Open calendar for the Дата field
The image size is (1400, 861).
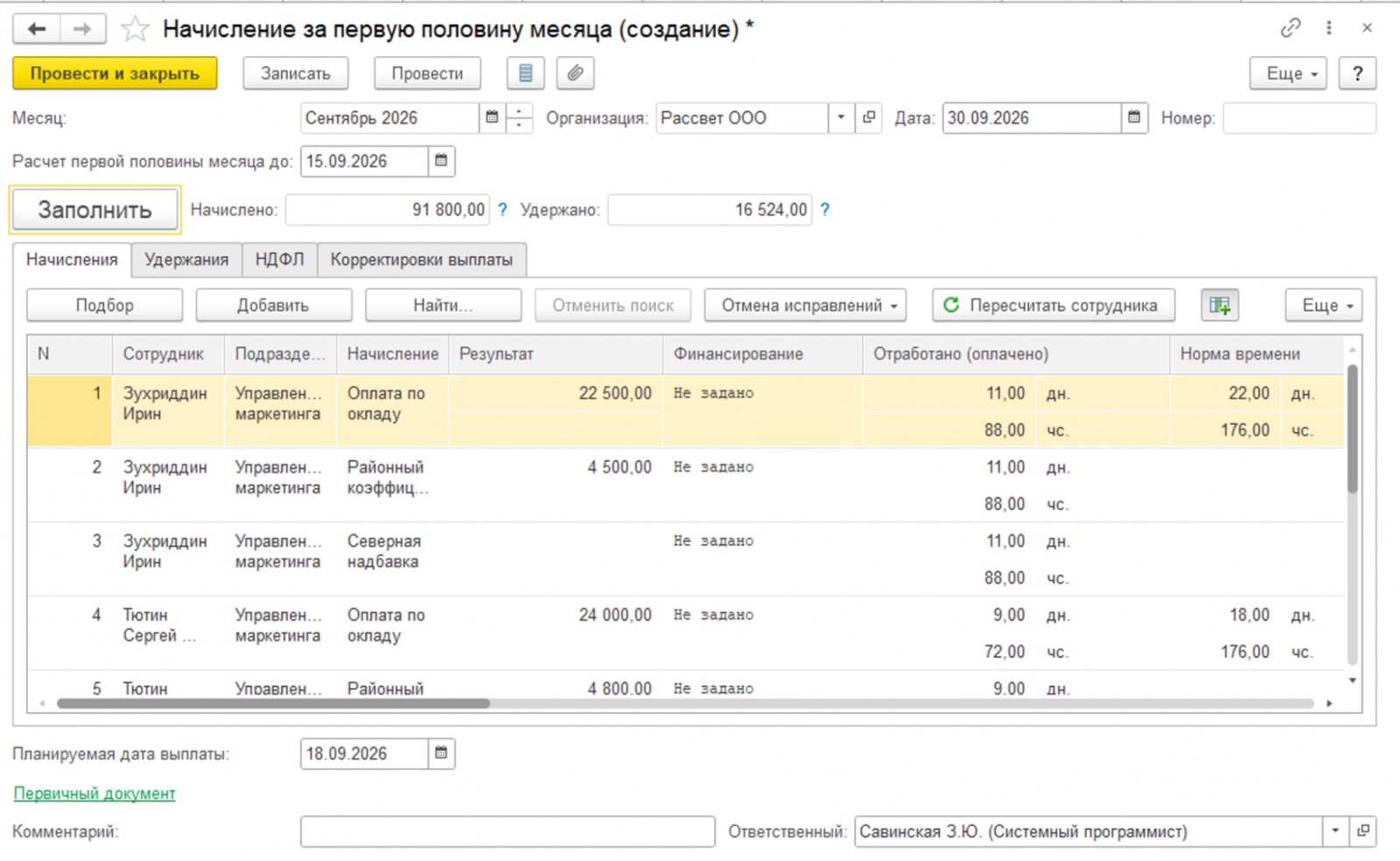1134,117
